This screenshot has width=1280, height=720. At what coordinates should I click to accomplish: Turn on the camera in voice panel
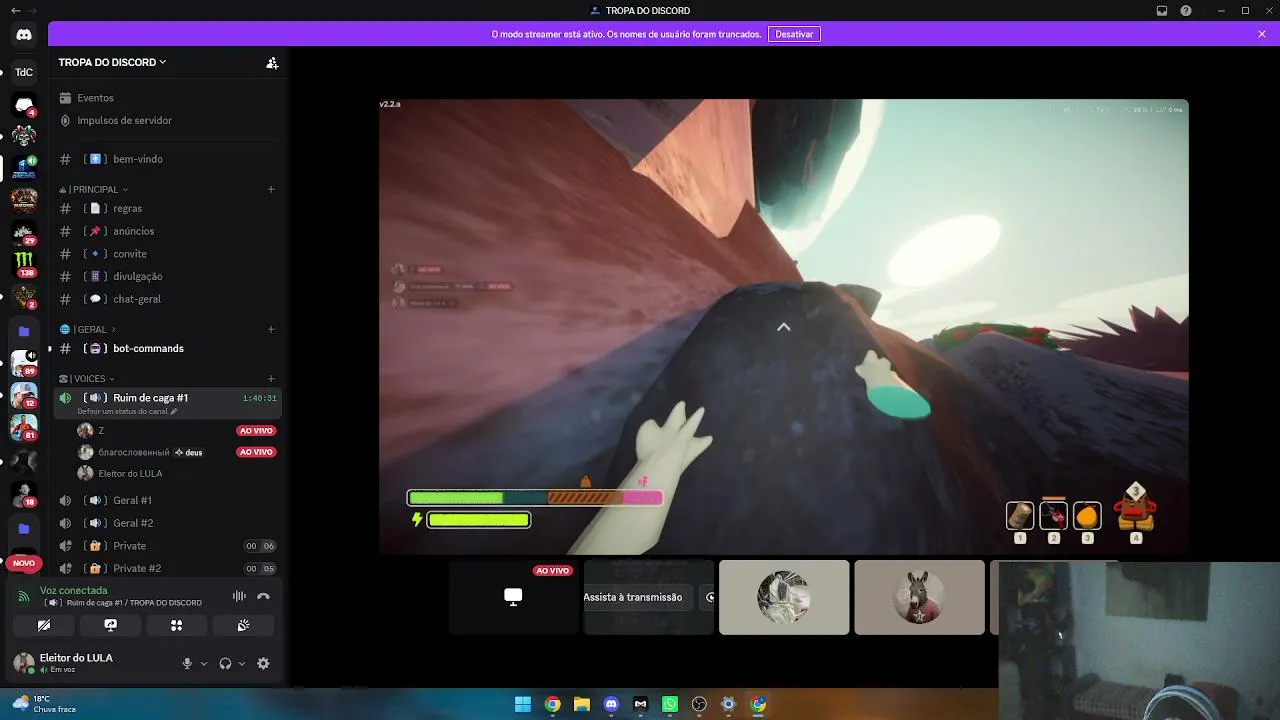pyautogui.click(x=44, y=625)
